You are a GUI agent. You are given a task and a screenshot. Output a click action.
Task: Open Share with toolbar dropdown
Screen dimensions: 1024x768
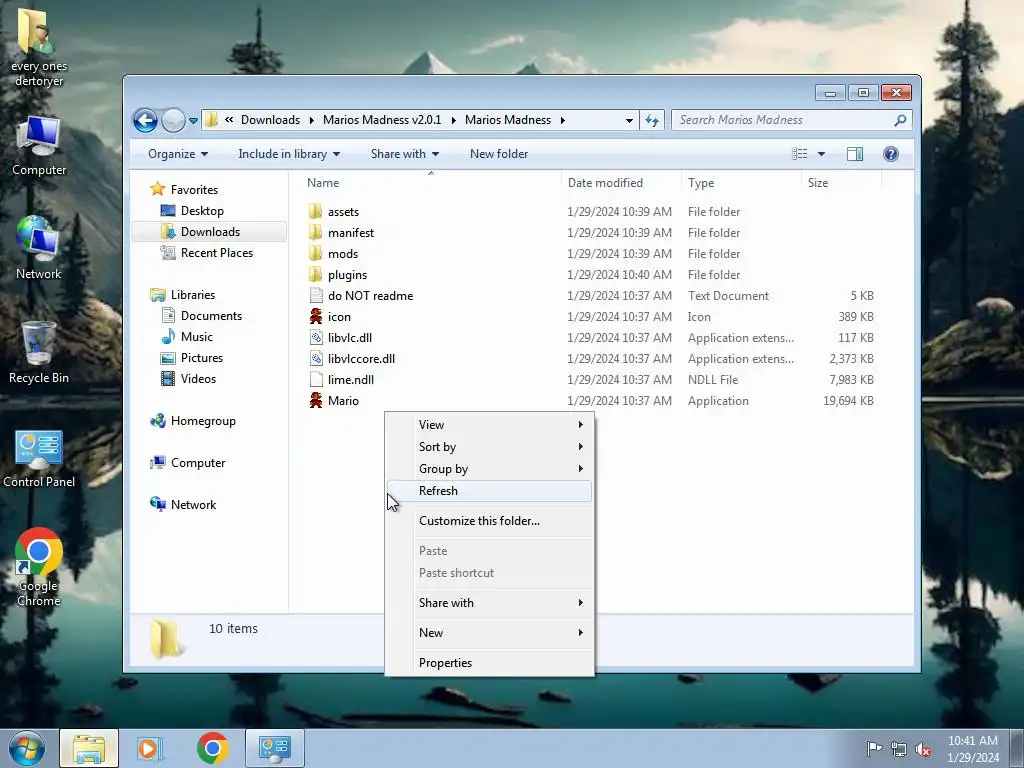click(x=404, y=154)
